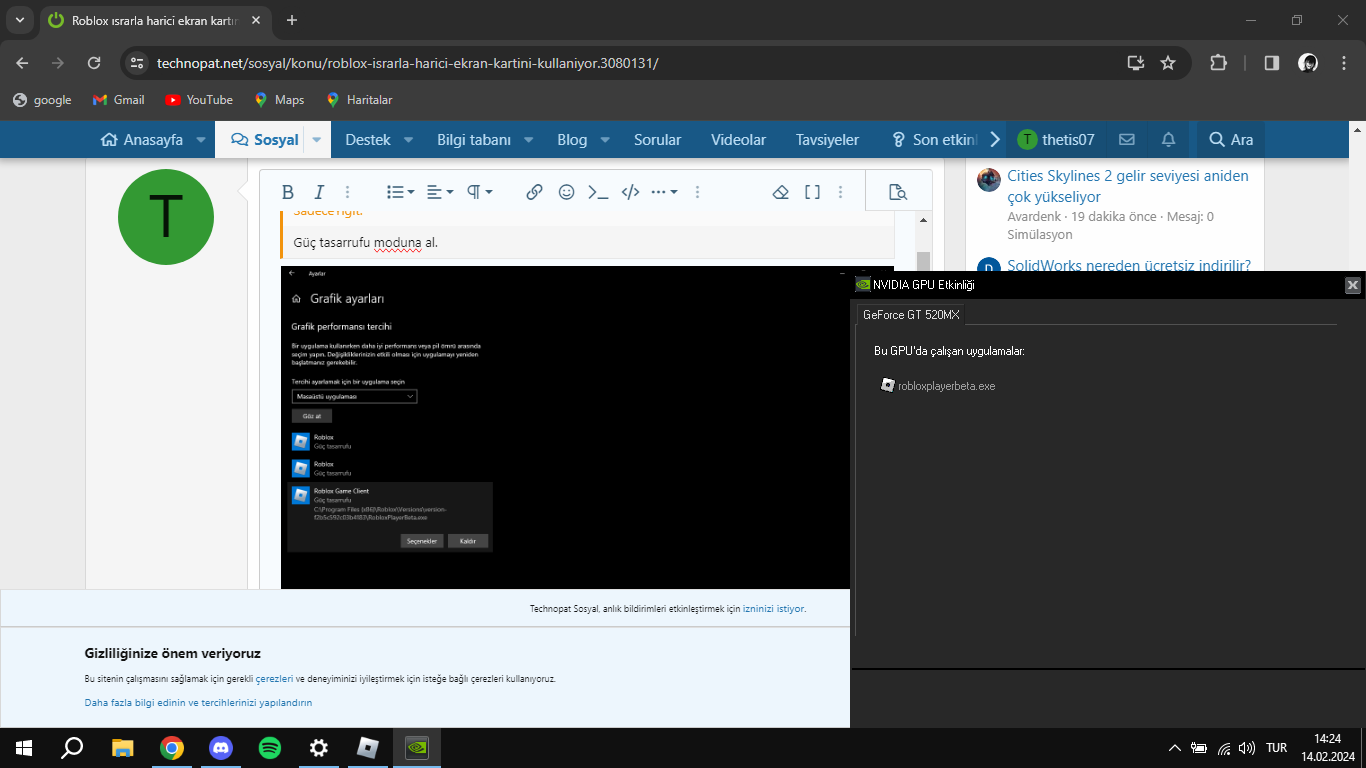
Task: Toggle italic formatting in the post editor
Action: 319,192
